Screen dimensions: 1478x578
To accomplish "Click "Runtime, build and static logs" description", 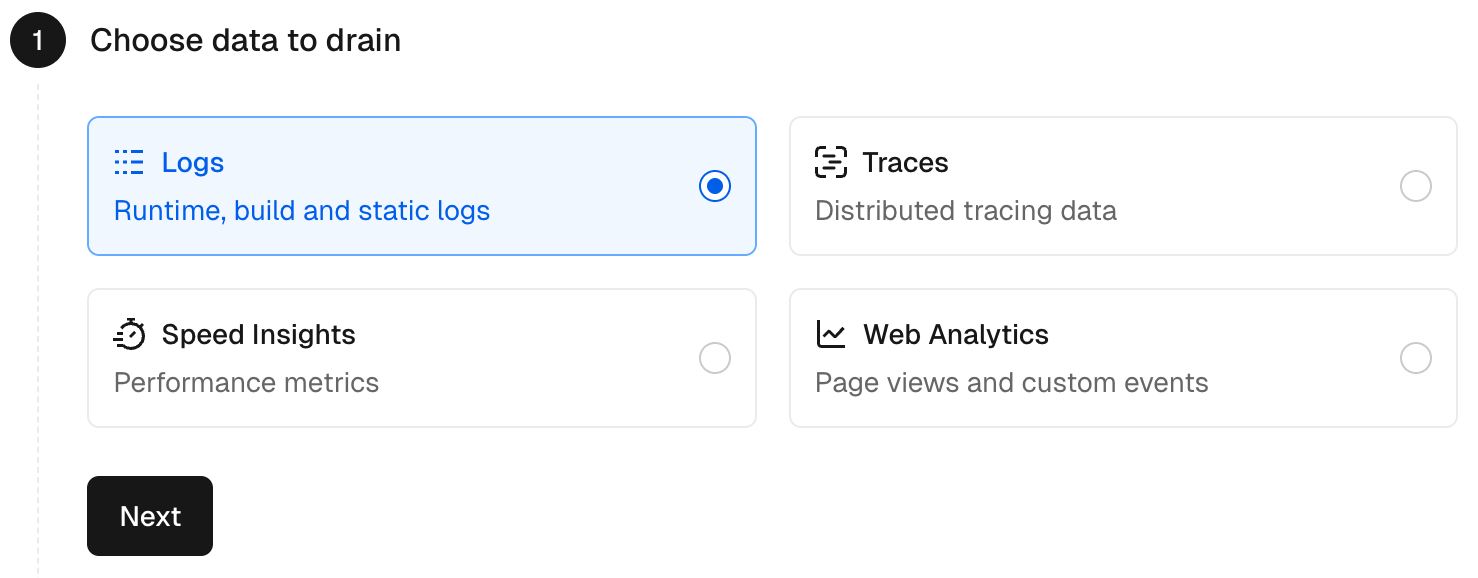I will [302, 211].
